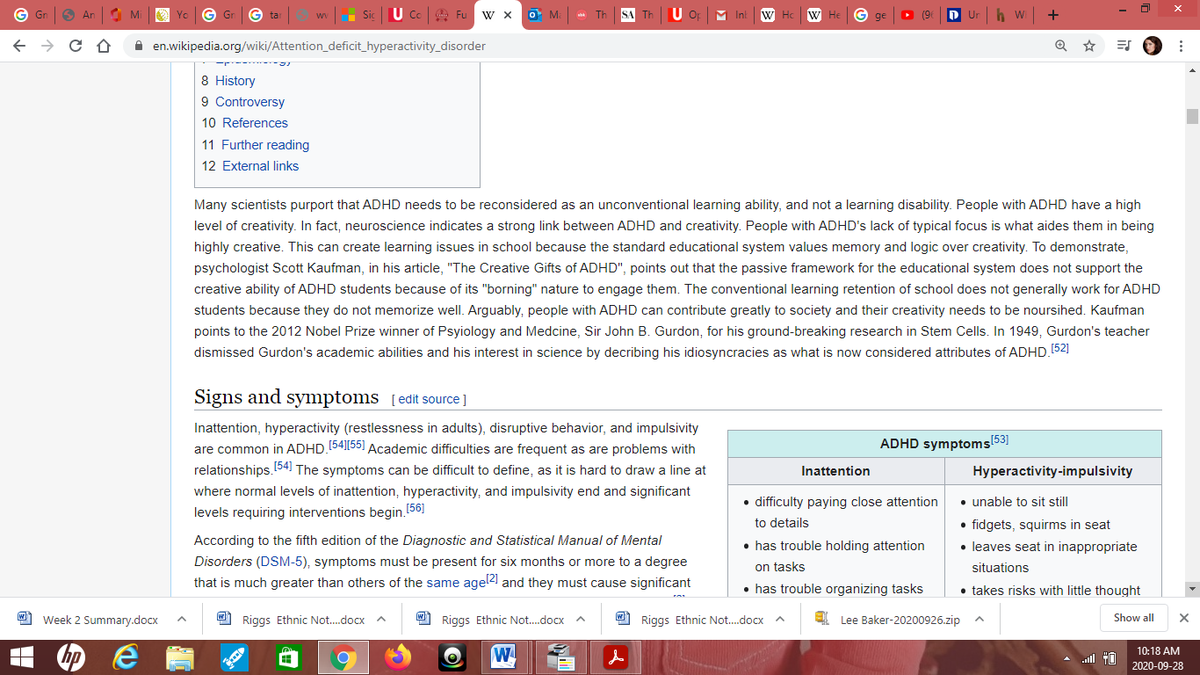Switch to the Outlook mail tab
1200x675 pixels.
tap(547, 16)
